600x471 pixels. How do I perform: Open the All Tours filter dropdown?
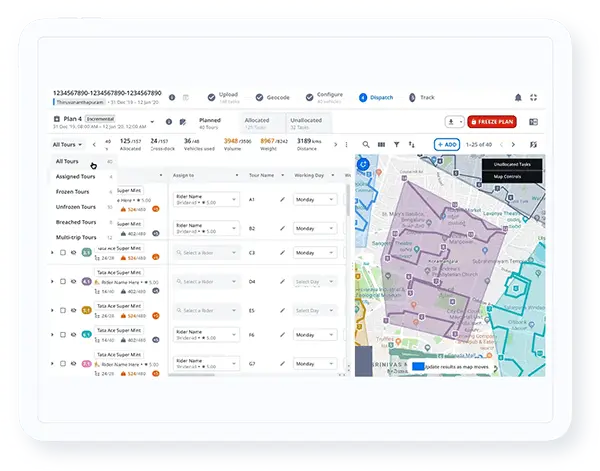point(67,145)
